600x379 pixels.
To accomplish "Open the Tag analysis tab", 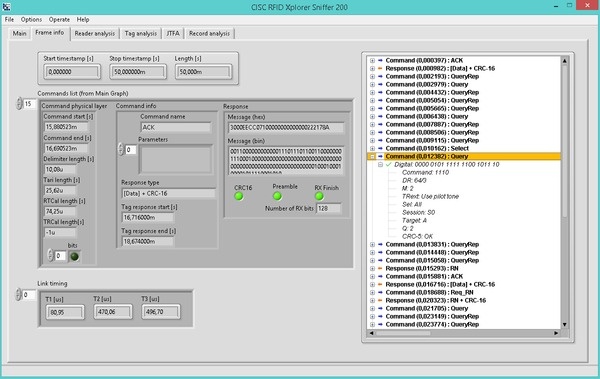I will (x=140, y=34).
